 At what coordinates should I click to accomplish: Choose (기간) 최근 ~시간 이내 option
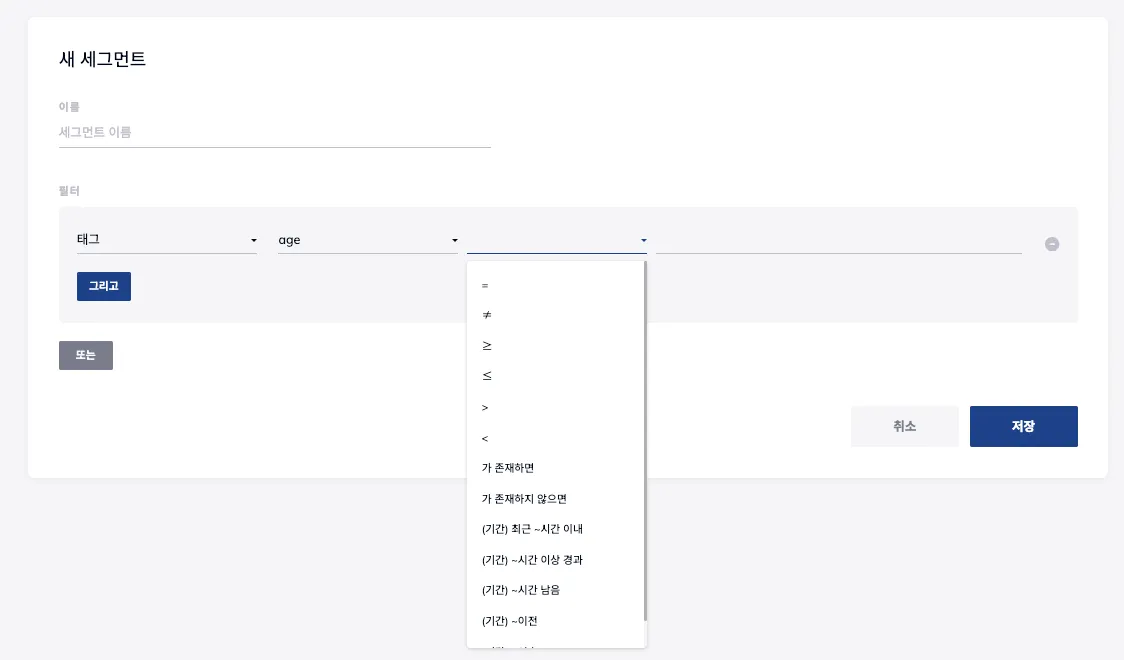click(x=556, y=529)
